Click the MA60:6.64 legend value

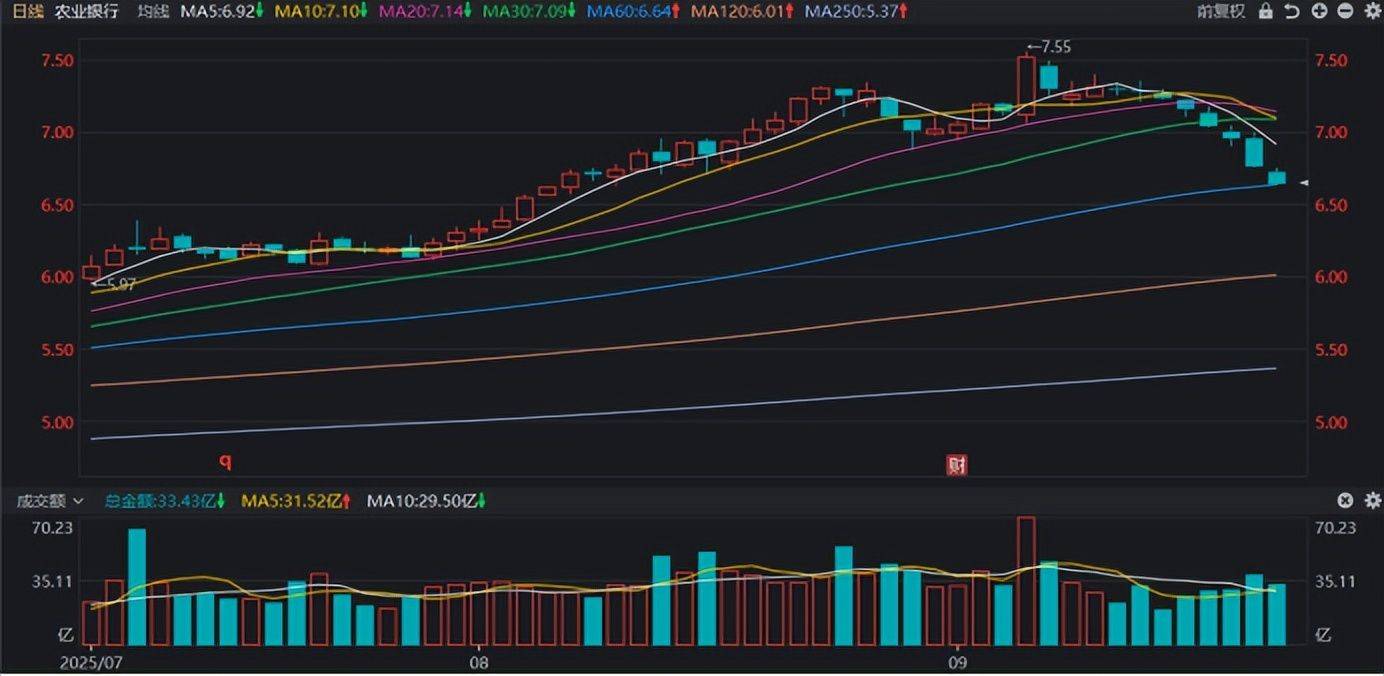(x=635, y=12)
